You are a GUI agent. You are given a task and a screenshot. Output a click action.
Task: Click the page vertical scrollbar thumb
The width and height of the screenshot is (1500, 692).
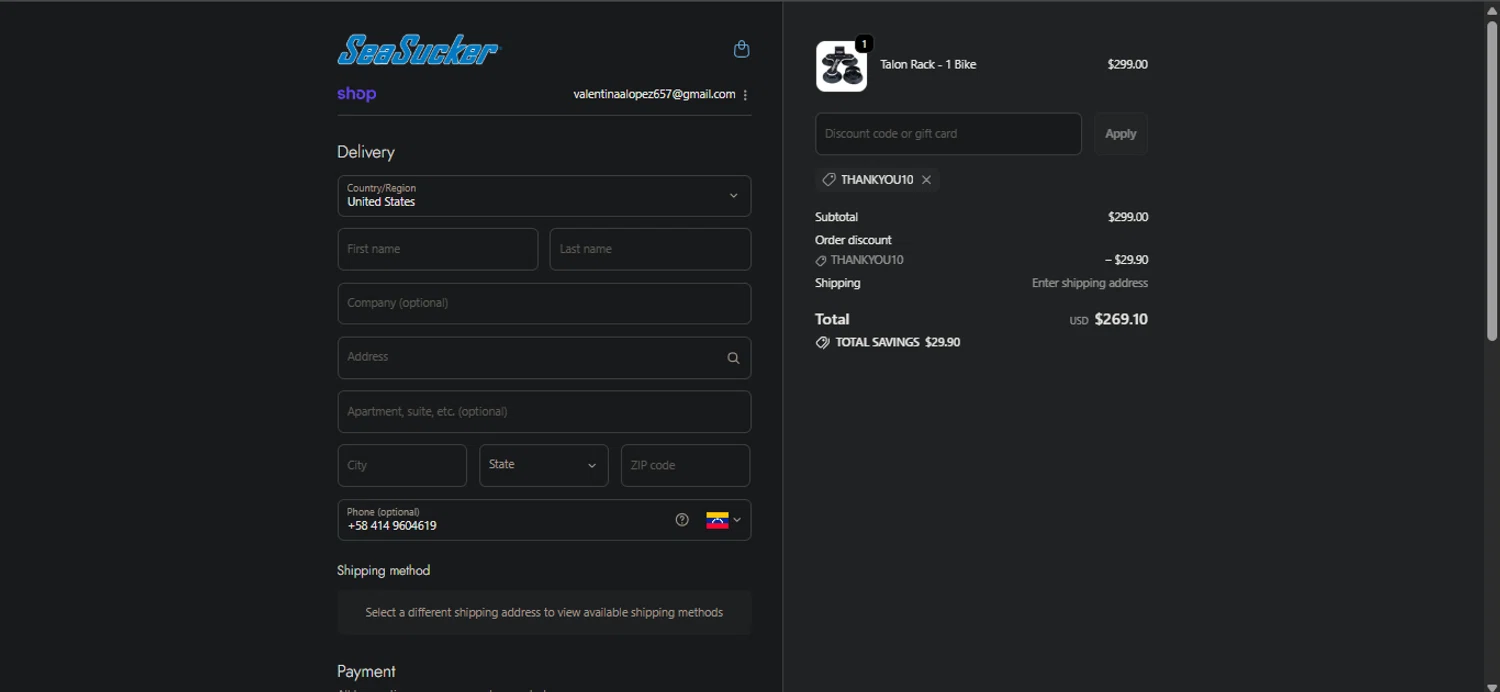click(1492, 180)
